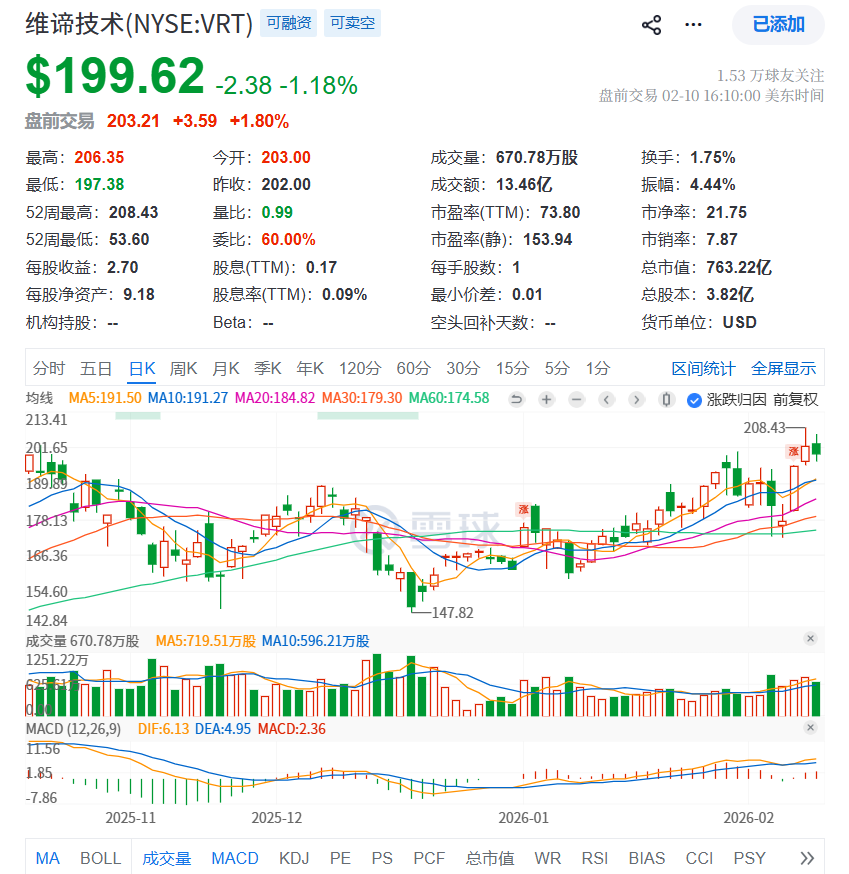Image resolution: width=849 pixels, height=874 pixels.
Task: Click the MA20:184.82 moving average label
Action: point(275,398)
